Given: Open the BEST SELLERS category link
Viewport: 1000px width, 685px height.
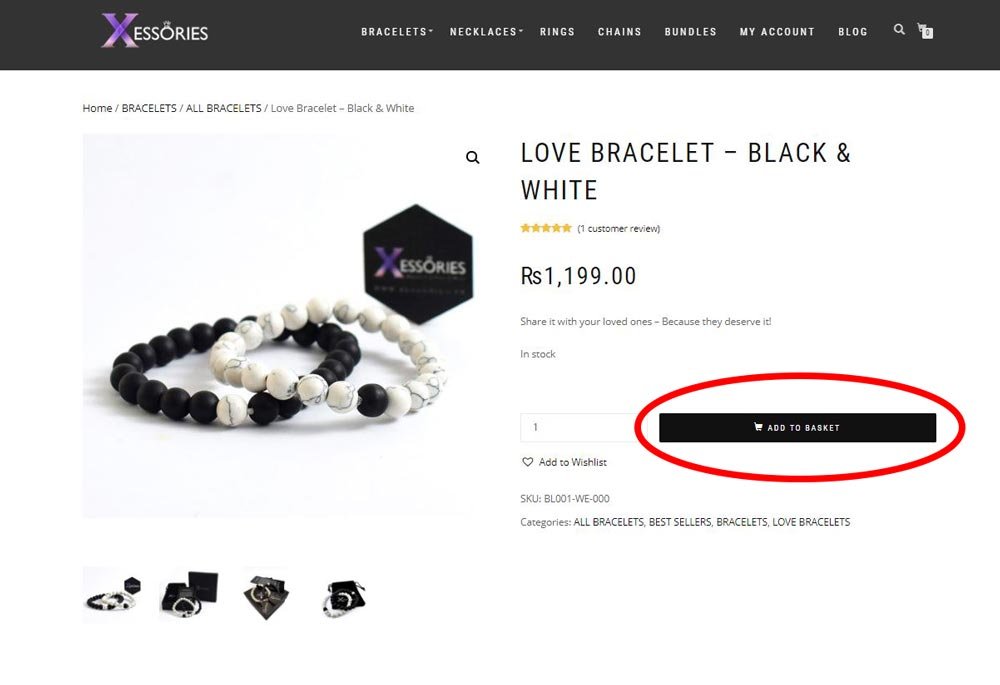Looking at the screenshot, I should (x=679, y=522).
